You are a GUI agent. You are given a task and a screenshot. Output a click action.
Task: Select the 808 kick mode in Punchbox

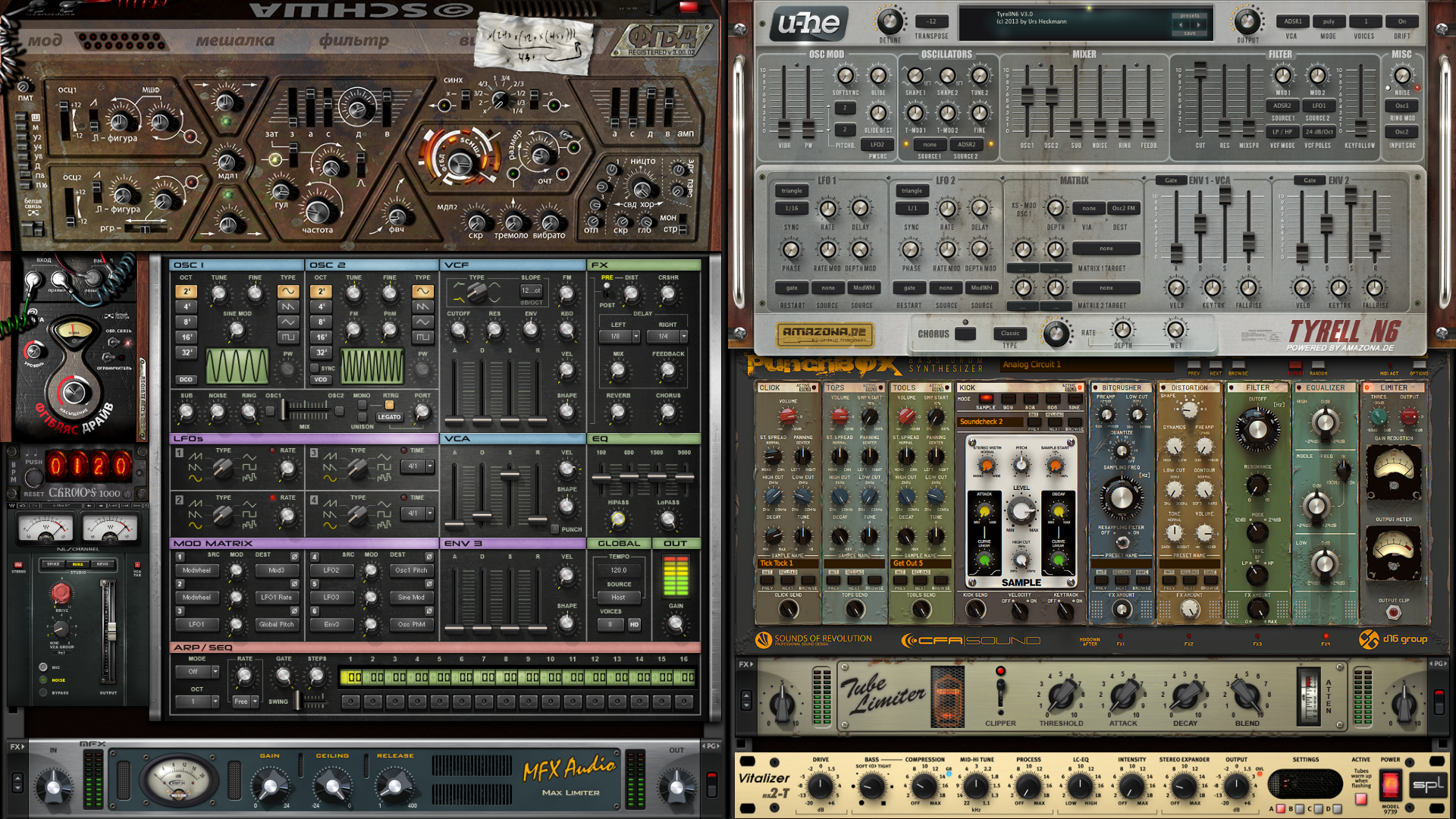(1030, 400)
